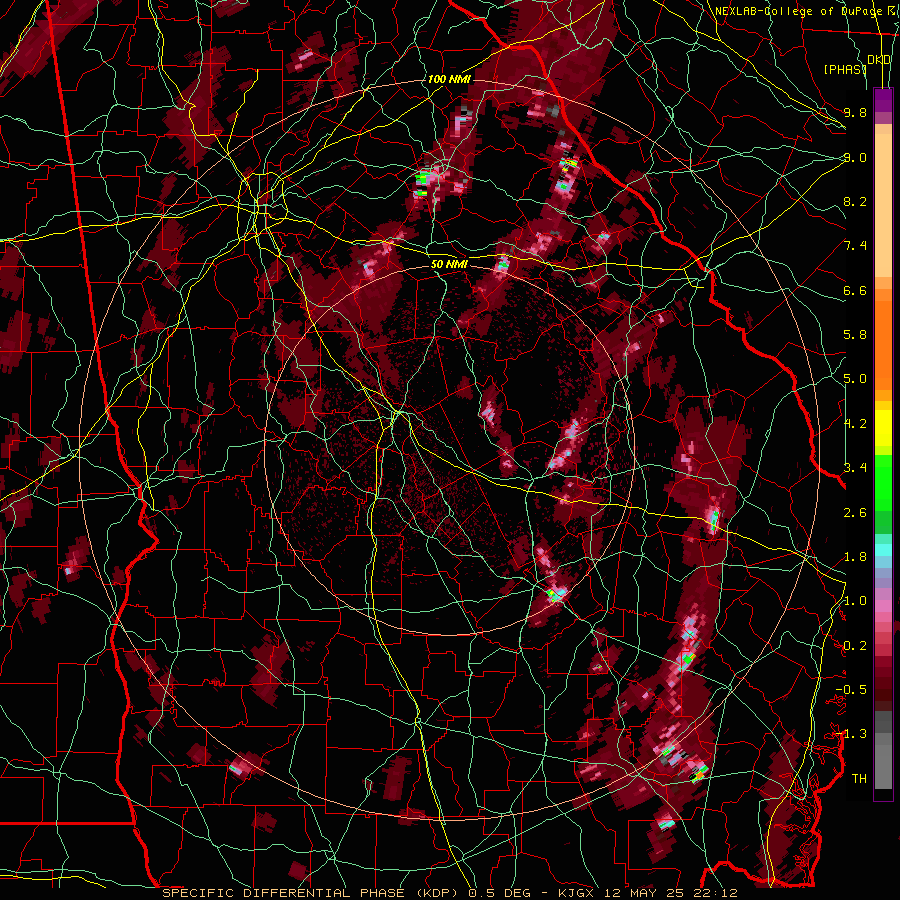Click the -1.3 scale value
This screenshot has height=900, width=900.
tap(851, 734)
